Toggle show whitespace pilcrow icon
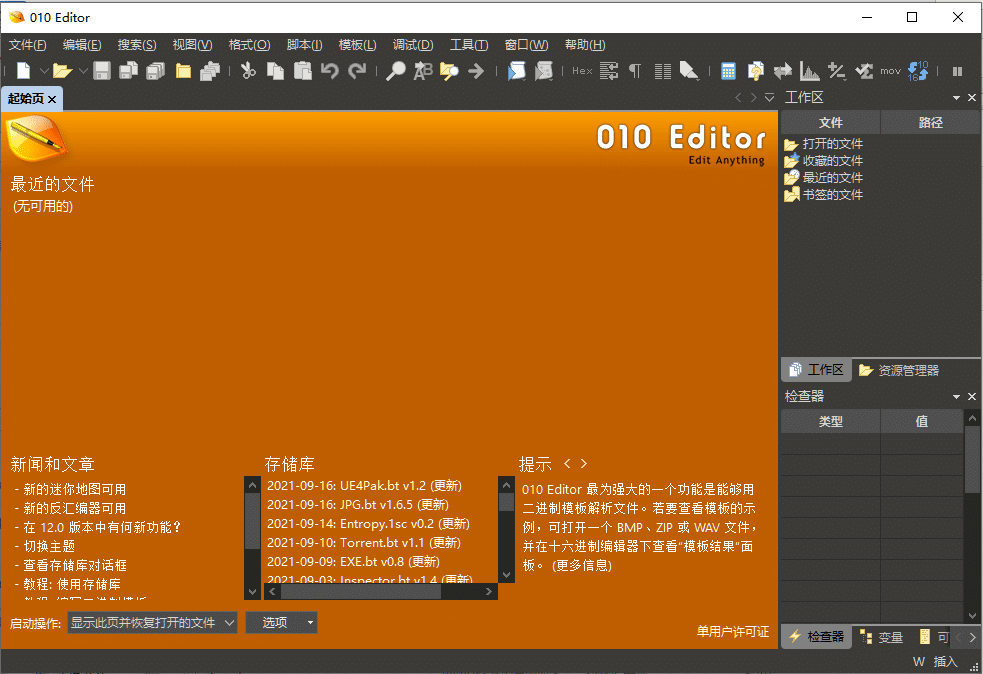The image size is (983, 674). [635, 71]
